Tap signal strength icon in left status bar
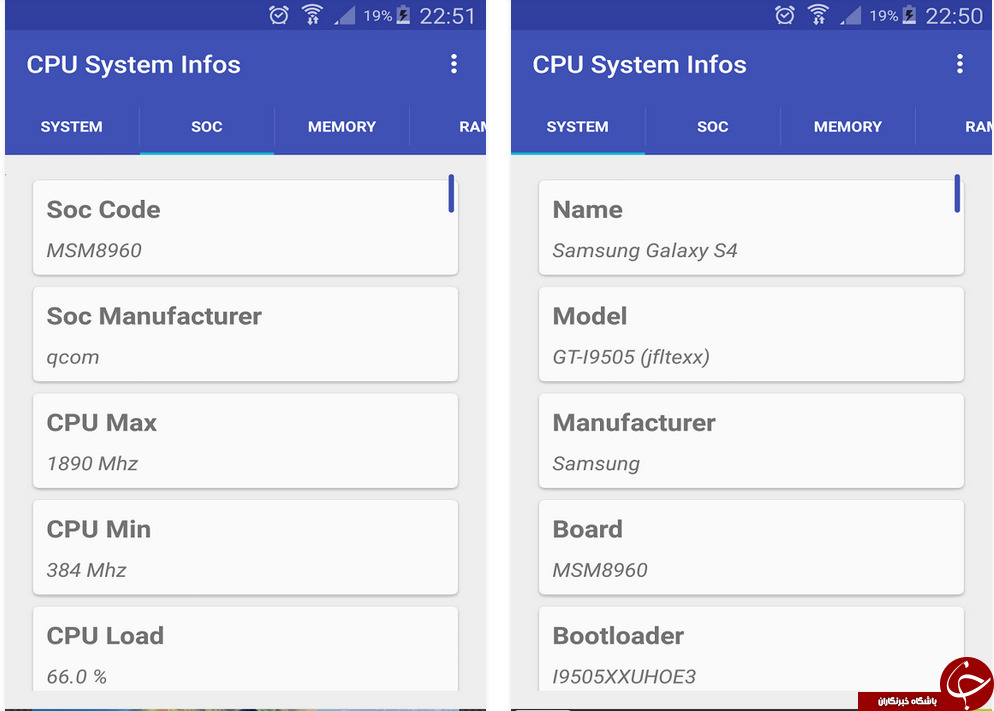994x711 pixels. [345, 15]
